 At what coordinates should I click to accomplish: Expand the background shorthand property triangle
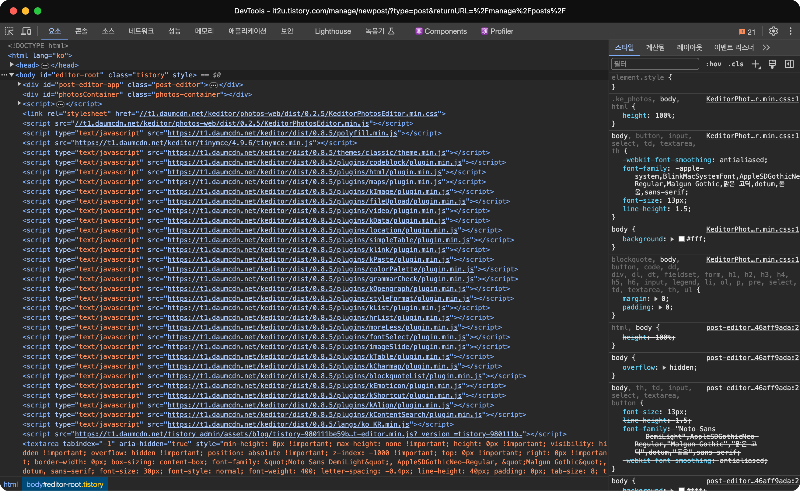coord(672,239)
